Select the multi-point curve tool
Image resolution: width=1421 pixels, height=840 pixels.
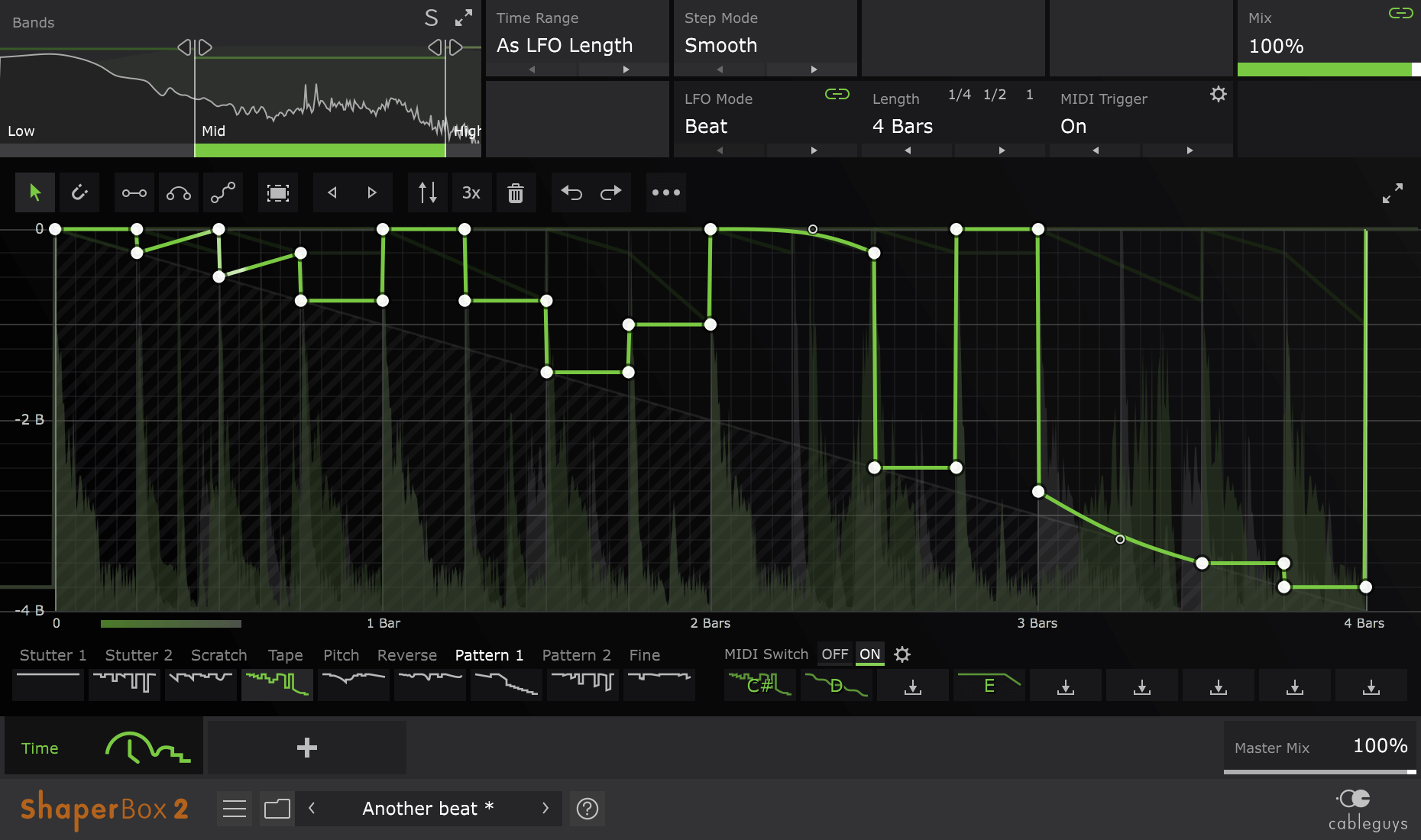tap(224, 192)
